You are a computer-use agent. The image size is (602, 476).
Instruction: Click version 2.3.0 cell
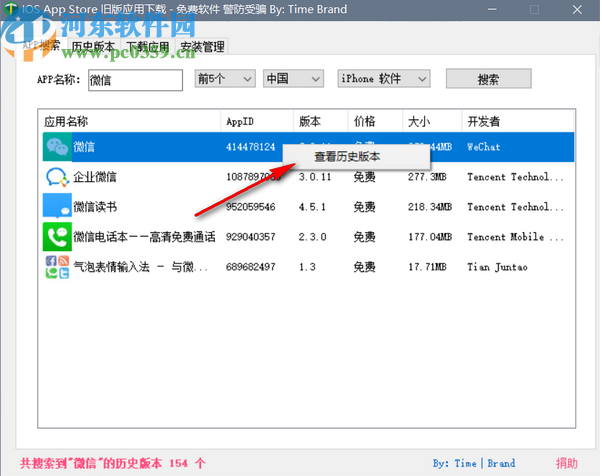pyautogui.click(x=313, y=237)
